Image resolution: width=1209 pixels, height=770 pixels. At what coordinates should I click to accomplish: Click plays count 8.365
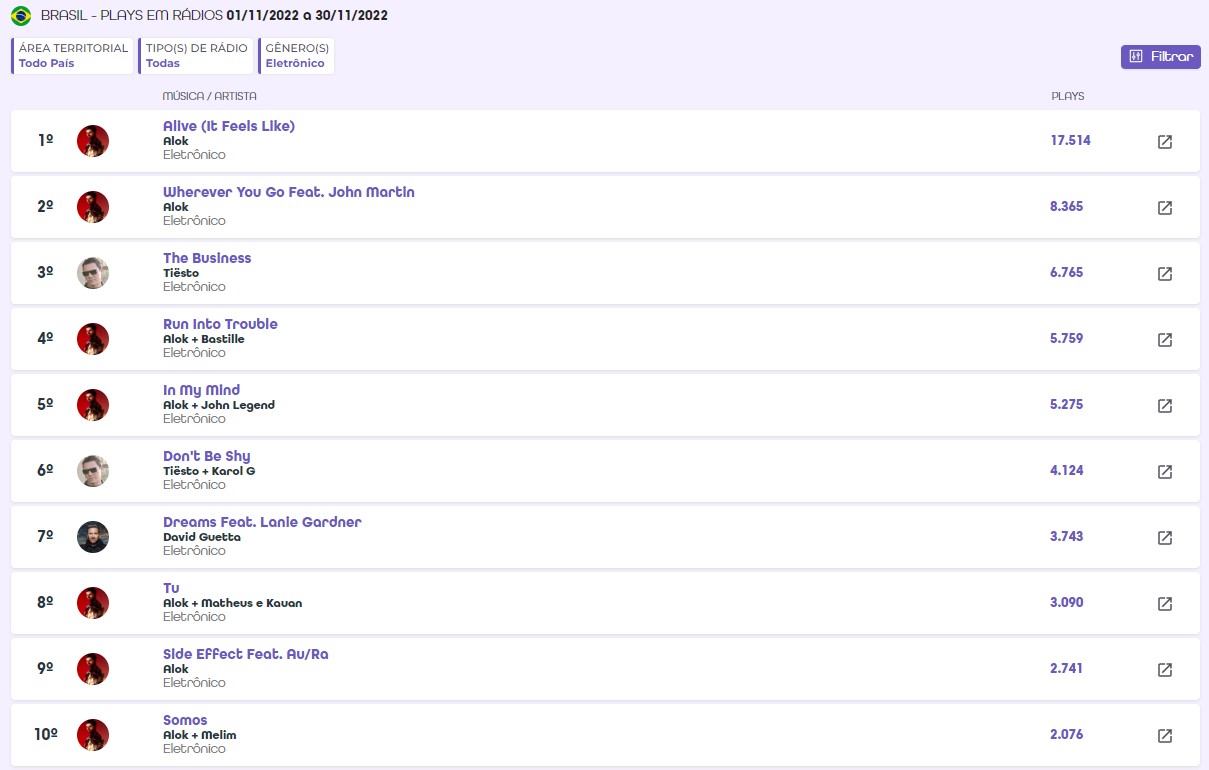(1067, 207)
